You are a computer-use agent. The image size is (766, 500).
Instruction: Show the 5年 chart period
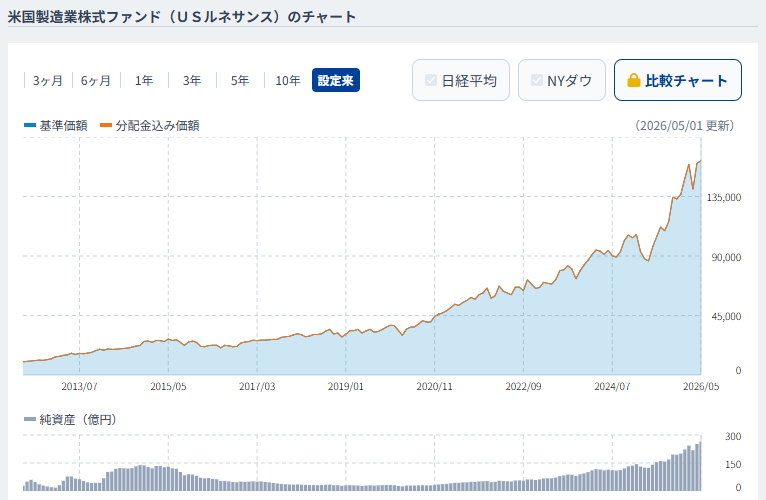[x=239, y=81]
